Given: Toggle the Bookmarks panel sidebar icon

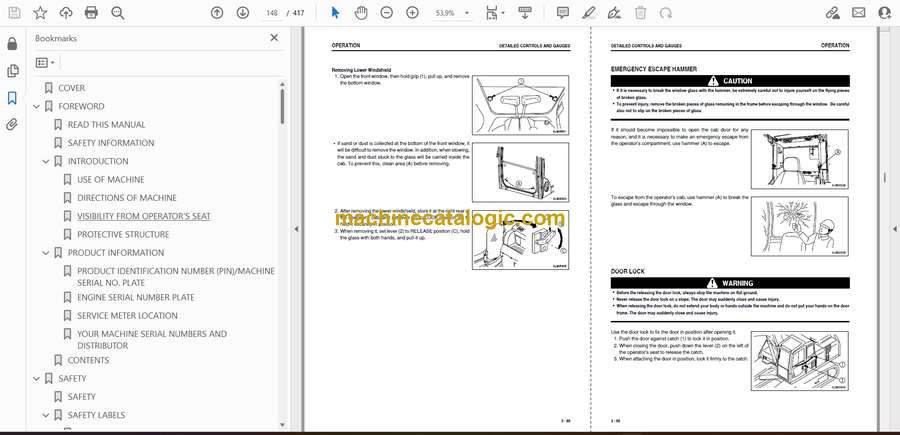Looking at the screenshot, I should 12,98.
